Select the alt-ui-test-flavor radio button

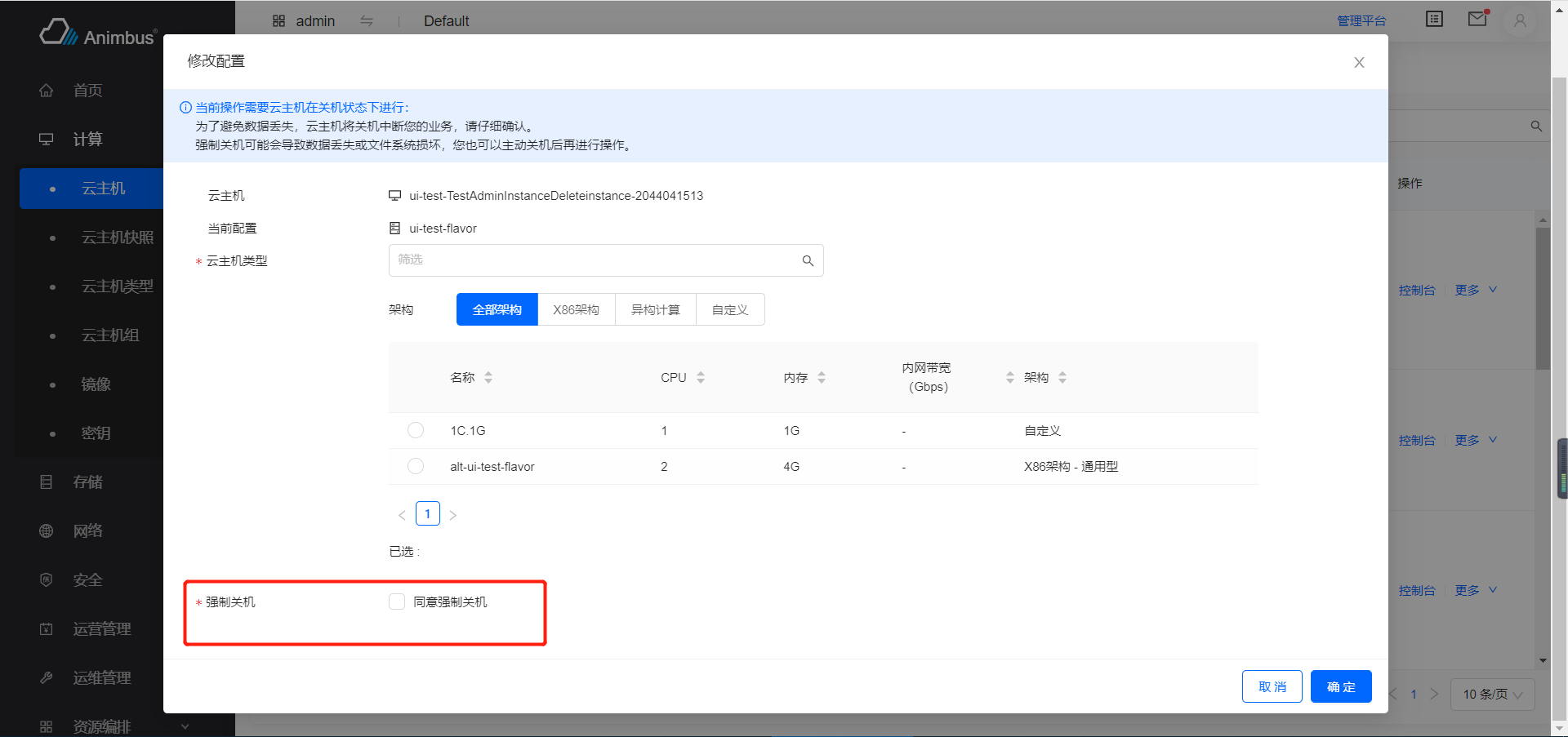point(416,466)
